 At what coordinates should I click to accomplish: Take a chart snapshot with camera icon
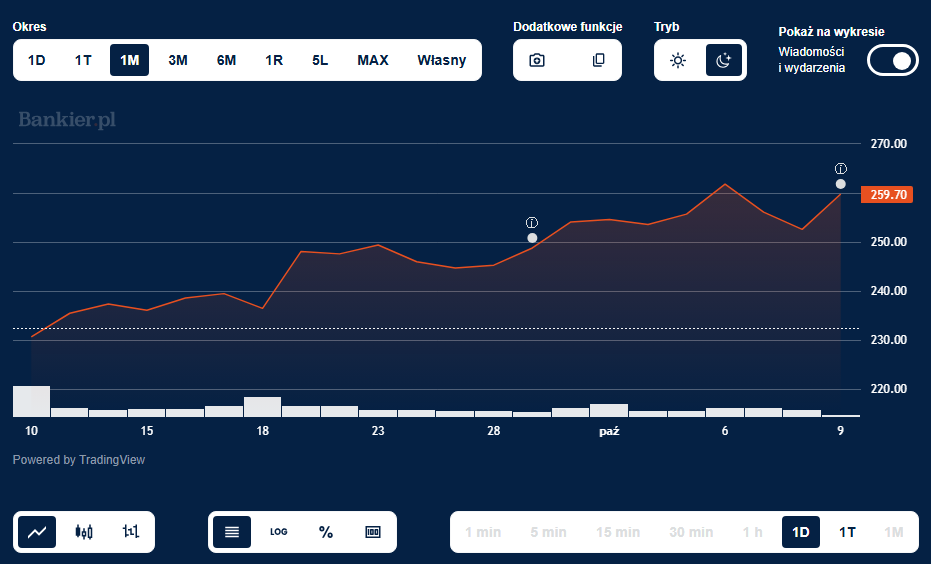coord(537,60)
